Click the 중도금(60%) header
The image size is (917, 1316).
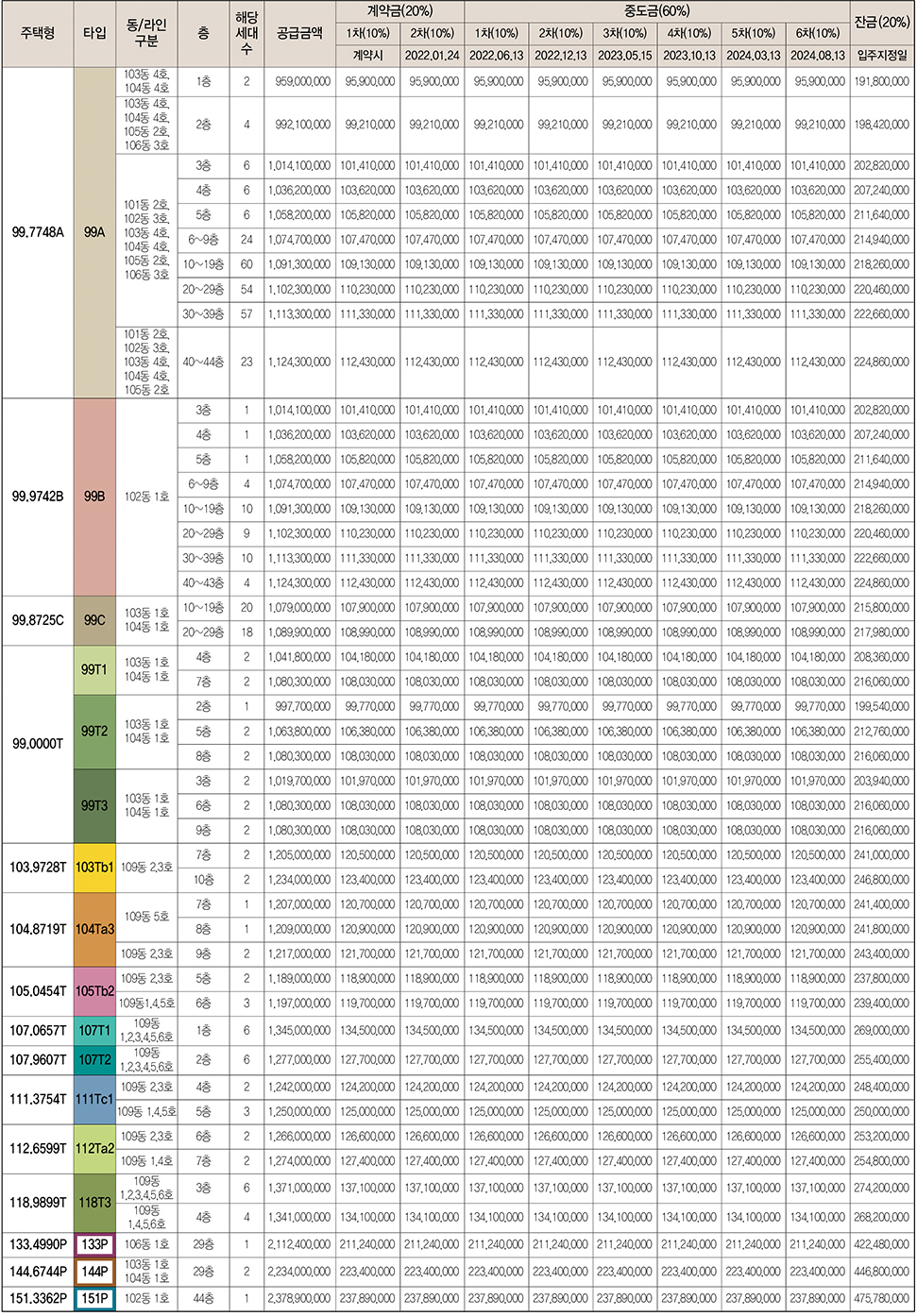[657, 11]
